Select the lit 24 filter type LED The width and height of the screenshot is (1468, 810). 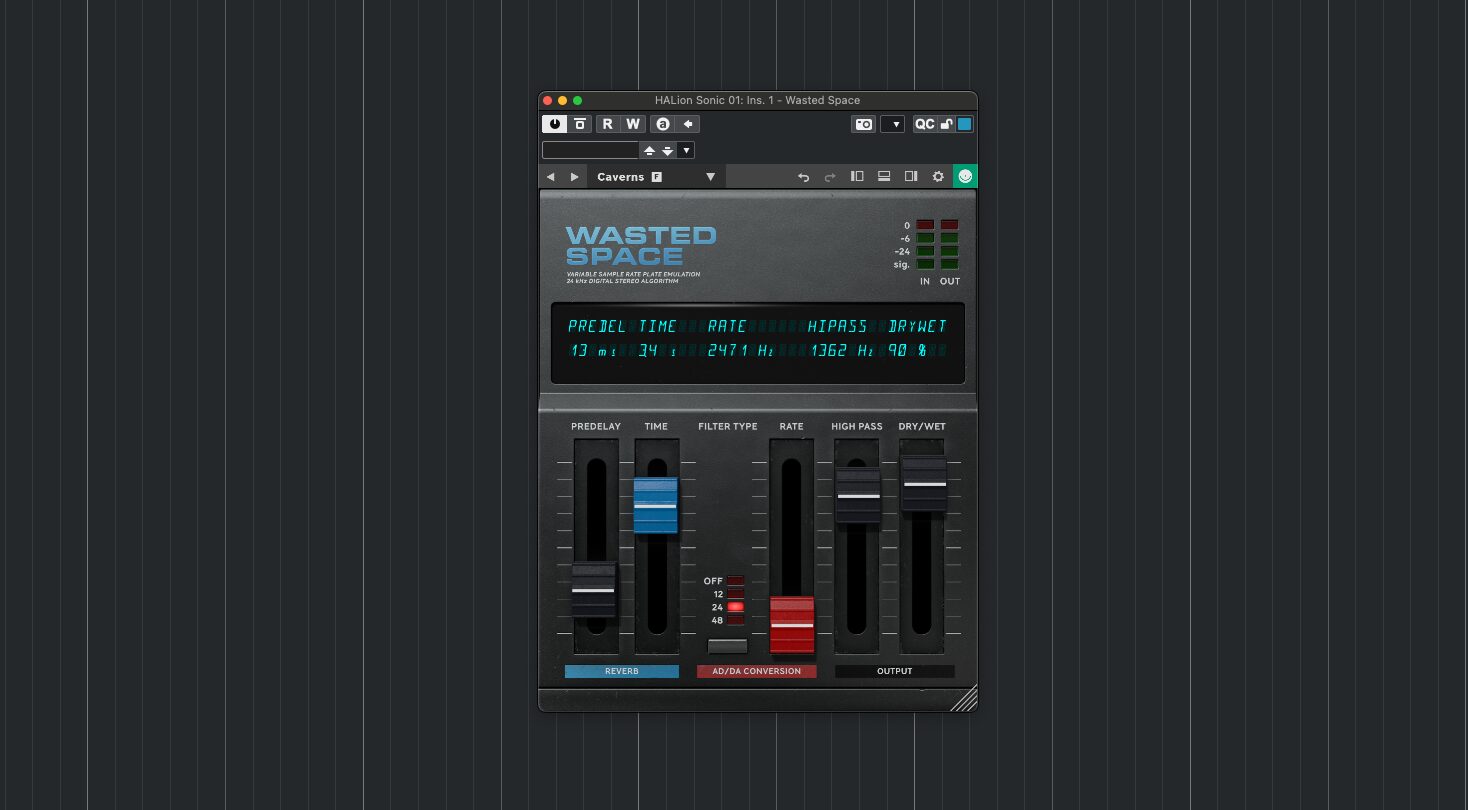[x=735, y=607]
